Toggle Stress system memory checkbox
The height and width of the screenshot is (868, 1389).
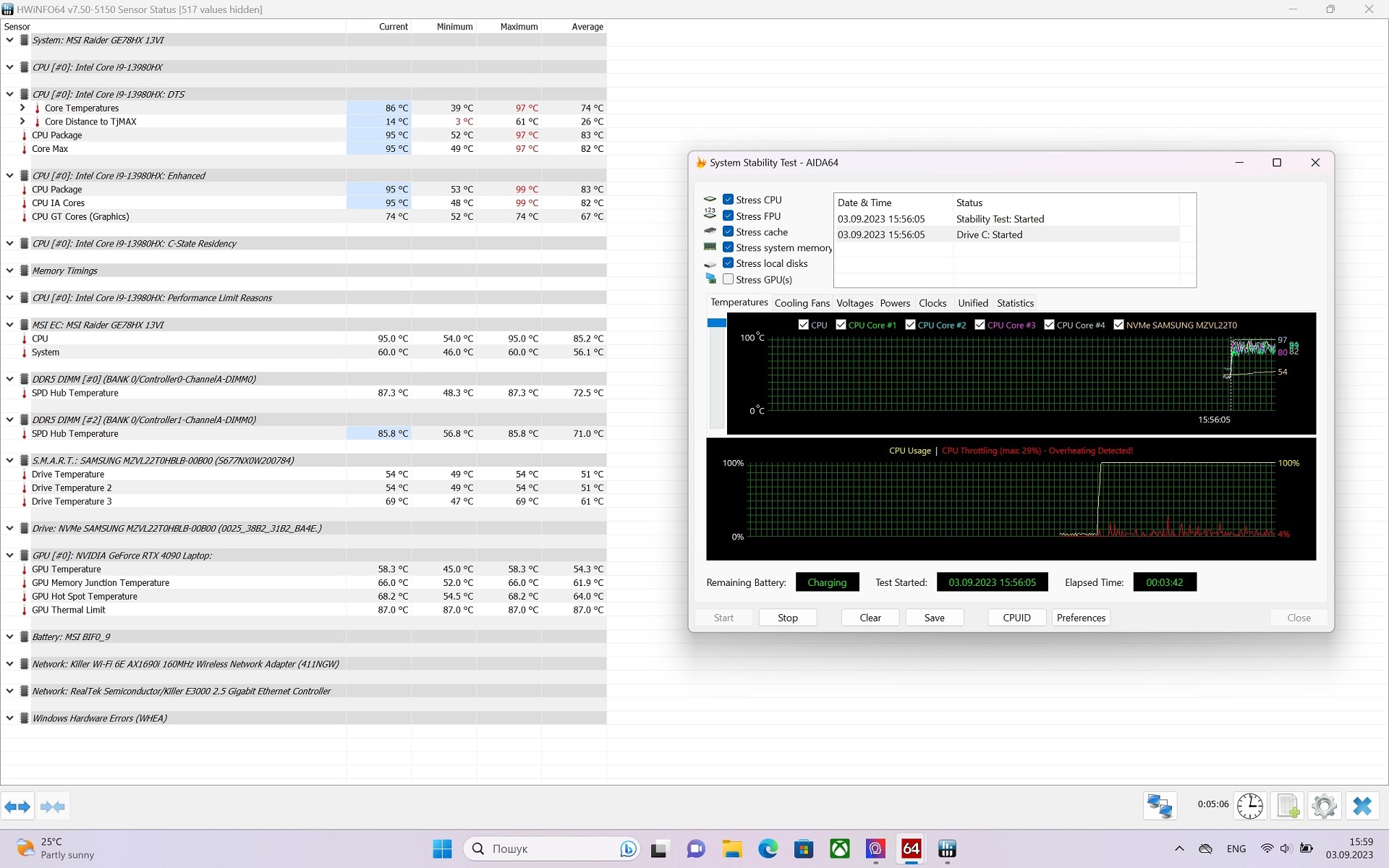coord(729,247)
